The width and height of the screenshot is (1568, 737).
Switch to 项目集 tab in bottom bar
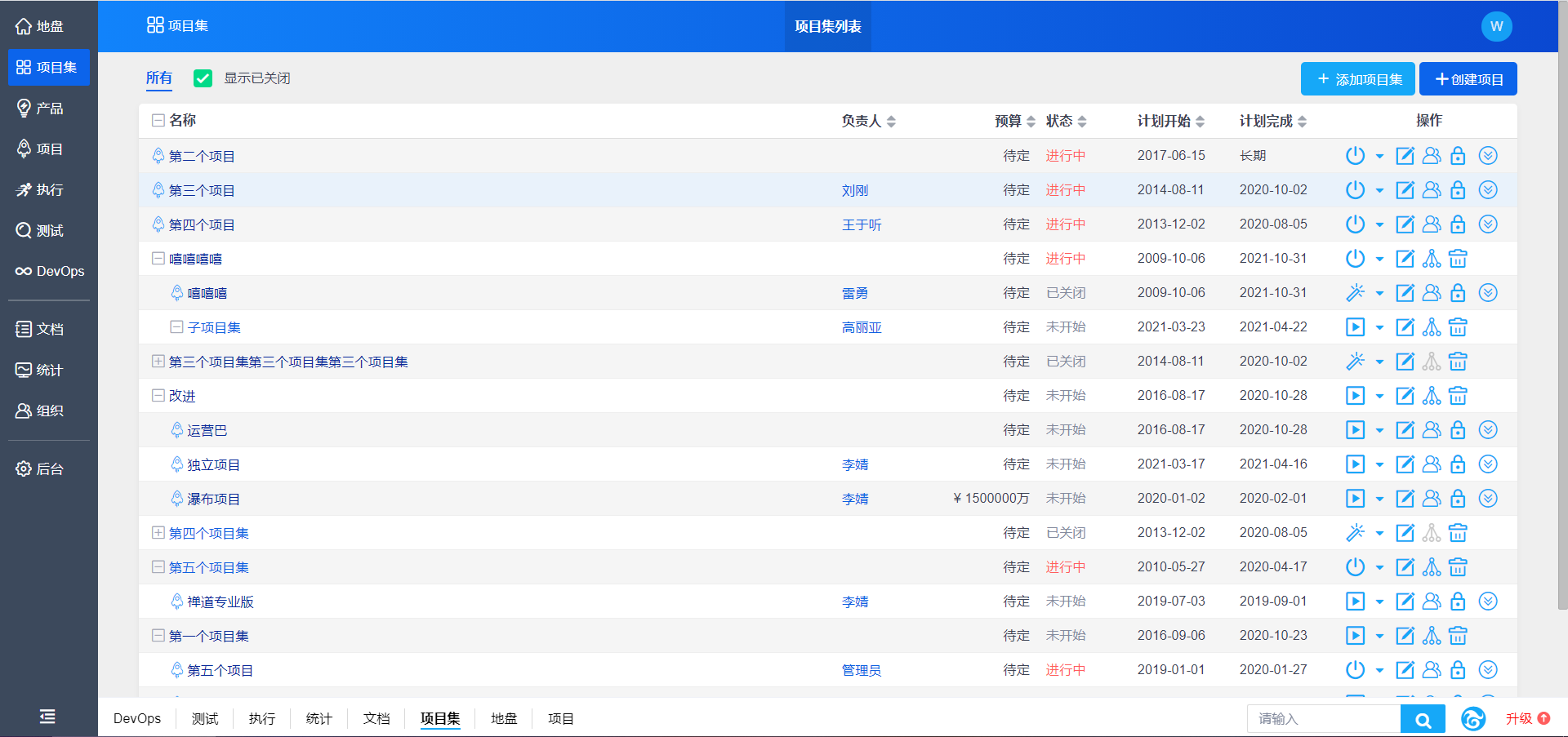[x=440, y=718]
